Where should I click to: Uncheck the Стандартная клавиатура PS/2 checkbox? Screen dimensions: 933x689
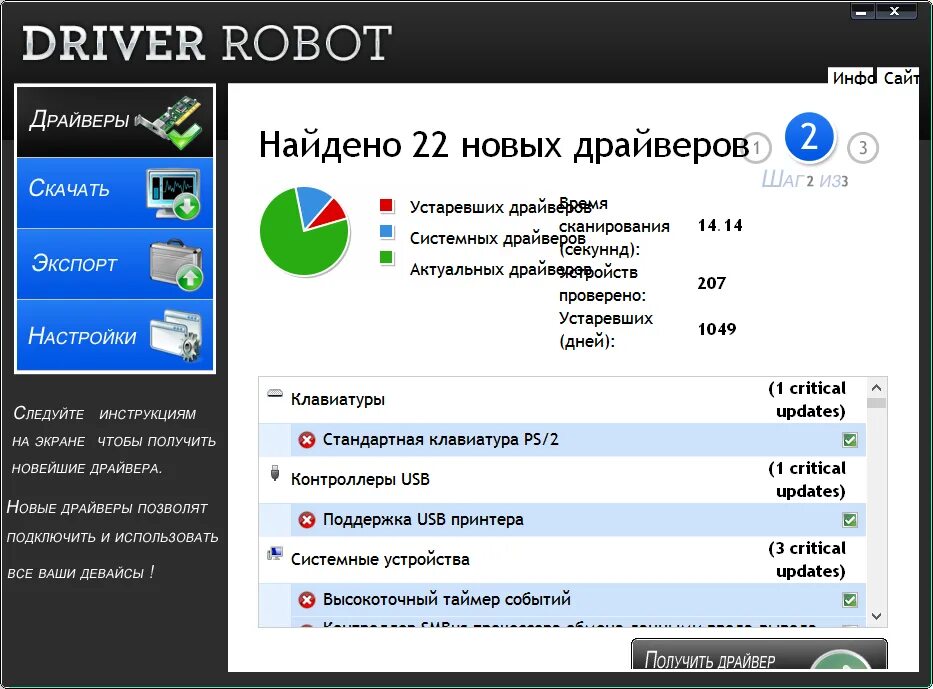850,440
